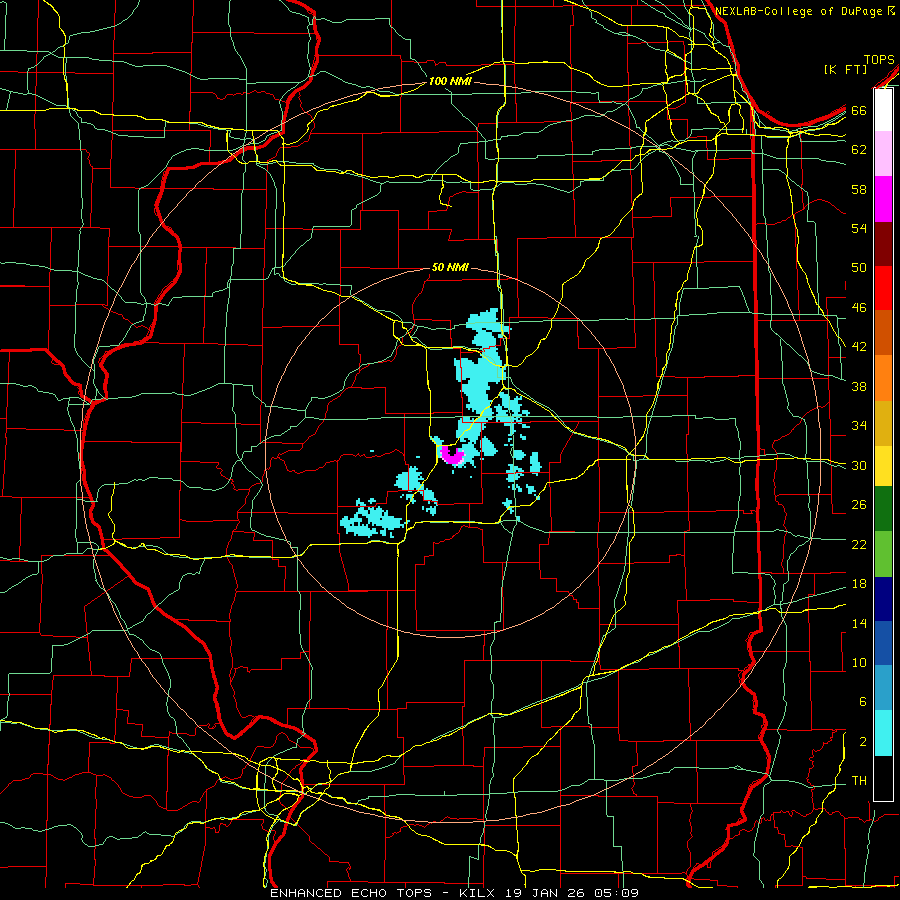Click the legend value "54"
This screenshot has height=900, width=900.
click(x=859, y=228)
